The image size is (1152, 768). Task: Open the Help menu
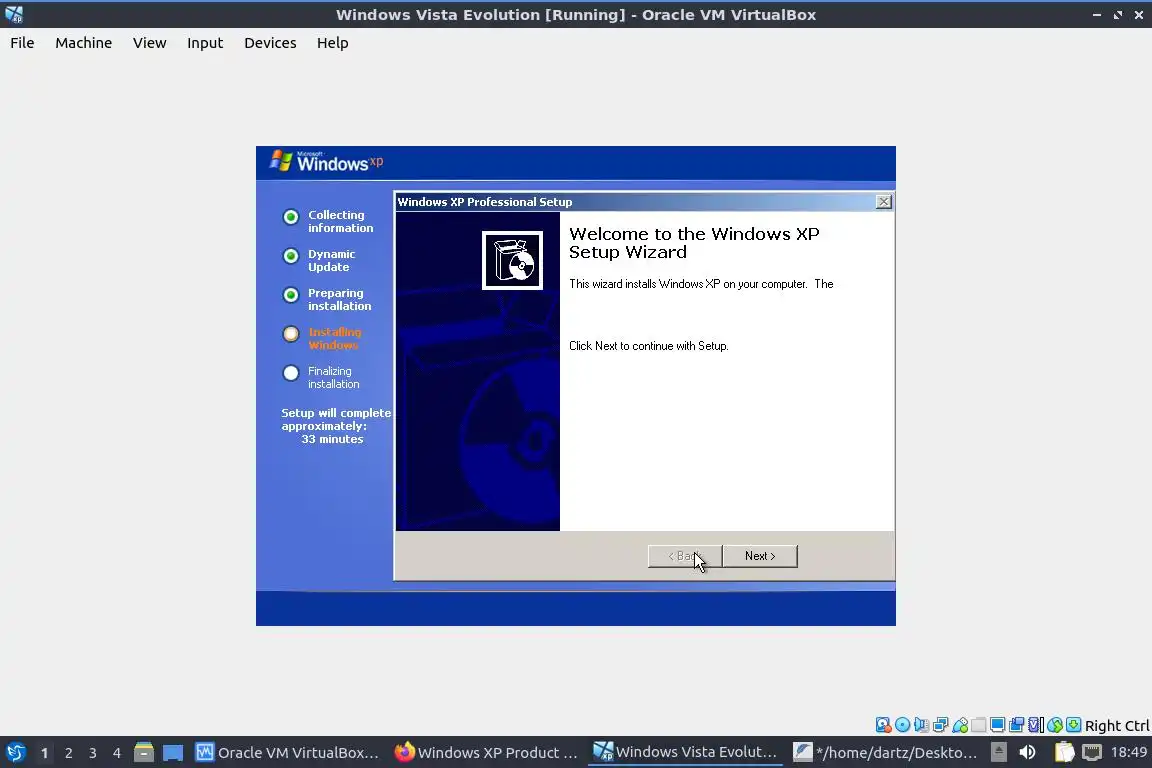click(x=333, y=43)
